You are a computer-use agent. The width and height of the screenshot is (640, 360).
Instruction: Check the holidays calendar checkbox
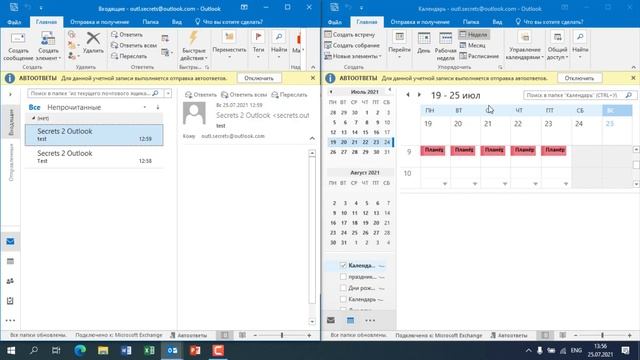click(343, 277)
